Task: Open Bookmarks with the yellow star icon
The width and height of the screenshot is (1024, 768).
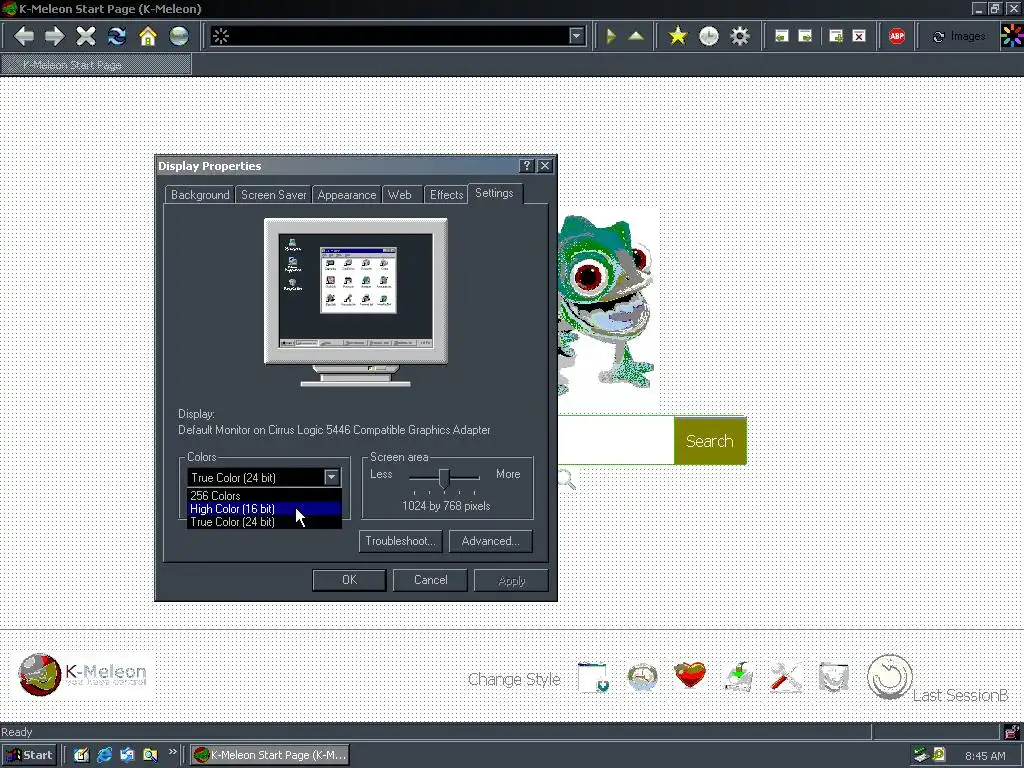Action: 678,36
